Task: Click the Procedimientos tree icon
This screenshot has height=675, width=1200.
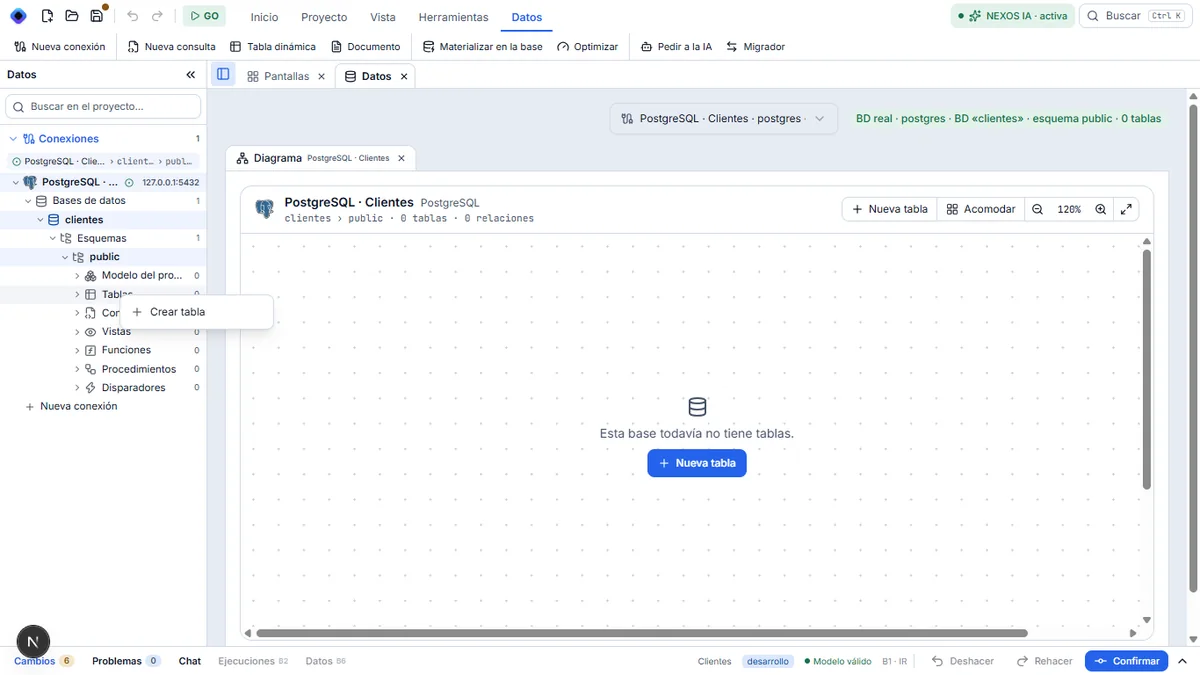Action: 90,369
